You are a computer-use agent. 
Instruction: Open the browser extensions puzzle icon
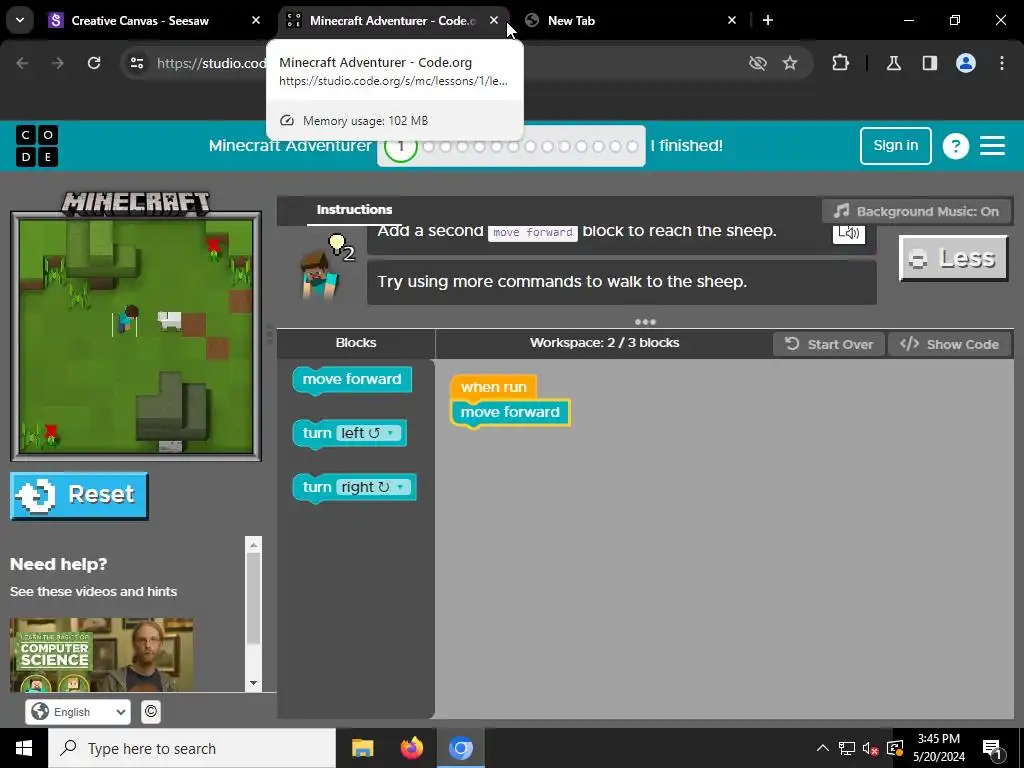(840, 63)
